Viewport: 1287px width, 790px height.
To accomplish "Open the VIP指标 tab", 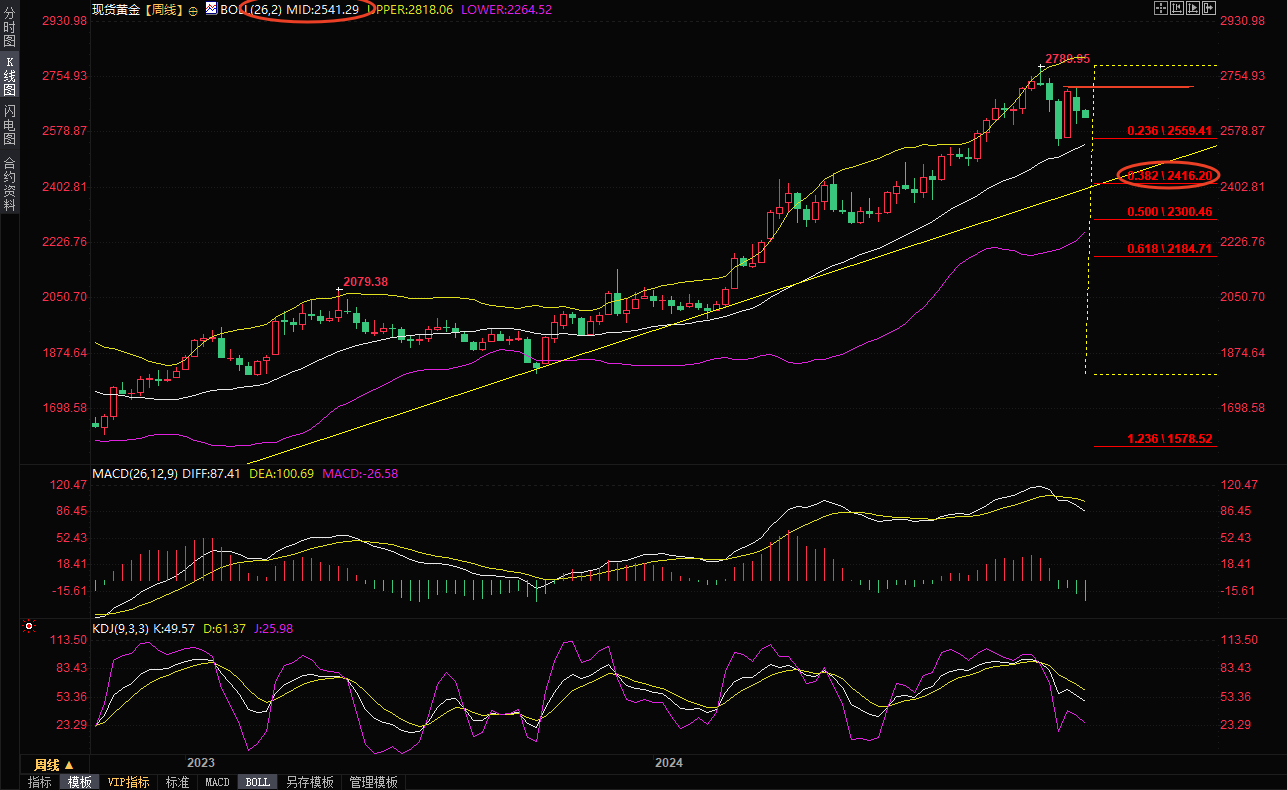I will 128,782.
